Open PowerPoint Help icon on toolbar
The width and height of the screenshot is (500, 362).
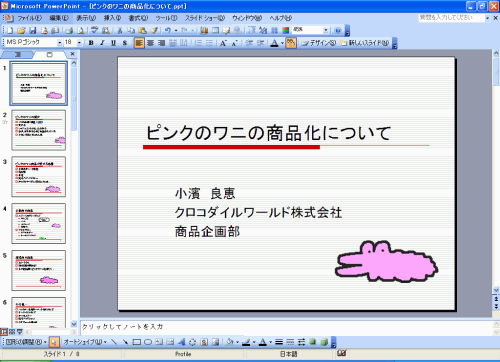(338, 31)
